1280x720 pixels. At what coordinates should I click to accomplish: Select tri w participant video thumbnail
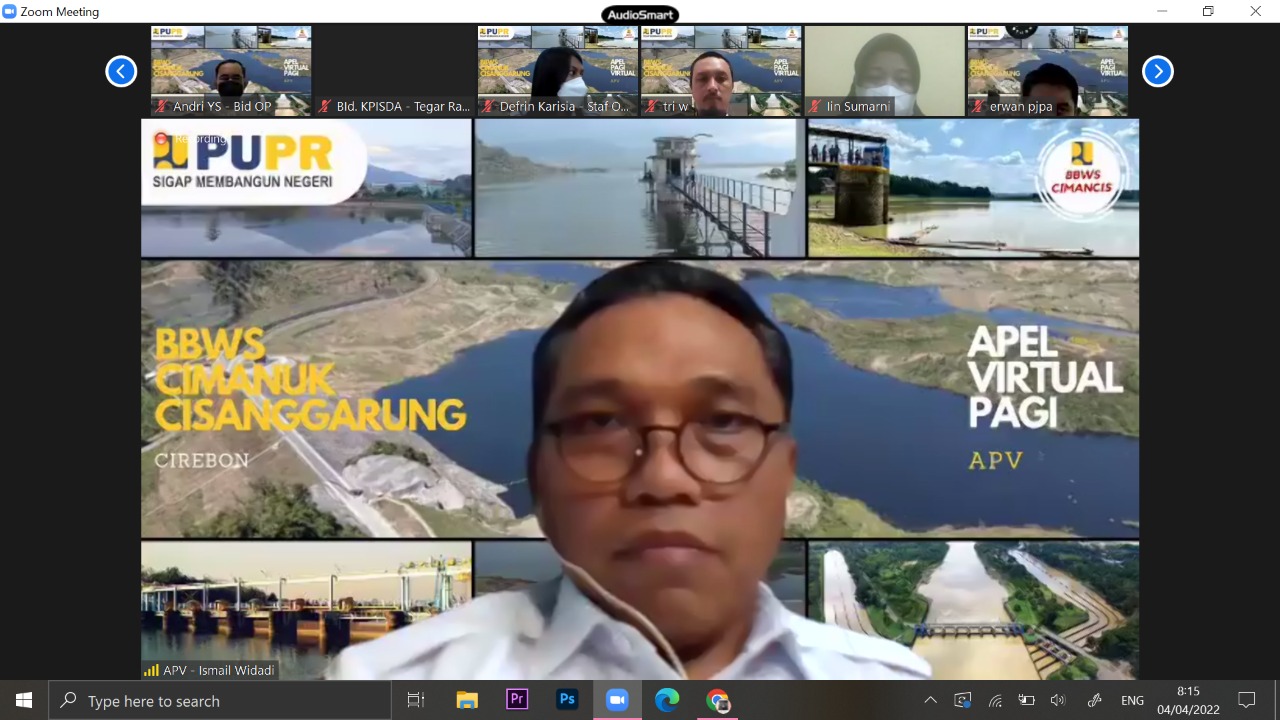721,71
